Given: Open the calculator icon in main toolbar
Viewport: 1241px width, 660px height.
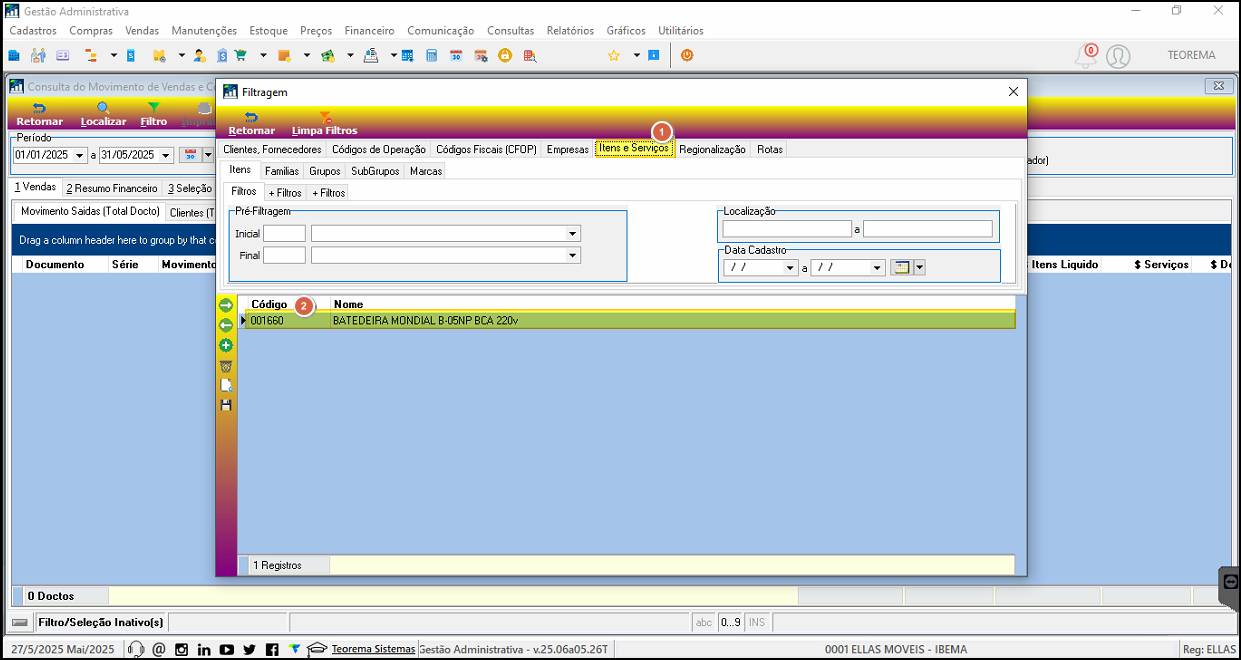Looking at the screenshot, I should 431,56.
